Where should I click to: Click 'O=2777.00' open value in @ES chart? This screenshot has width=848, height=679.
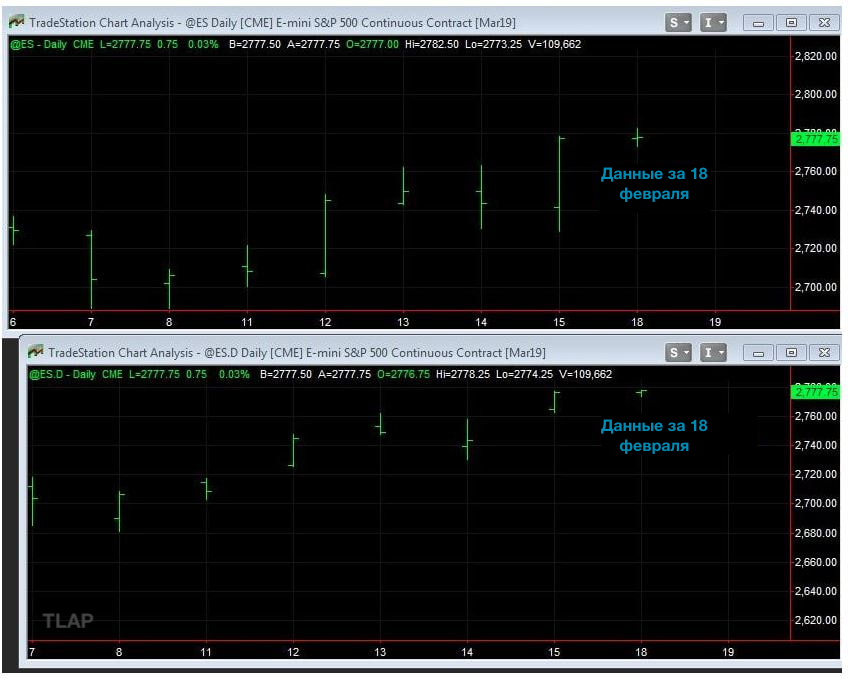tap(372, 44)
